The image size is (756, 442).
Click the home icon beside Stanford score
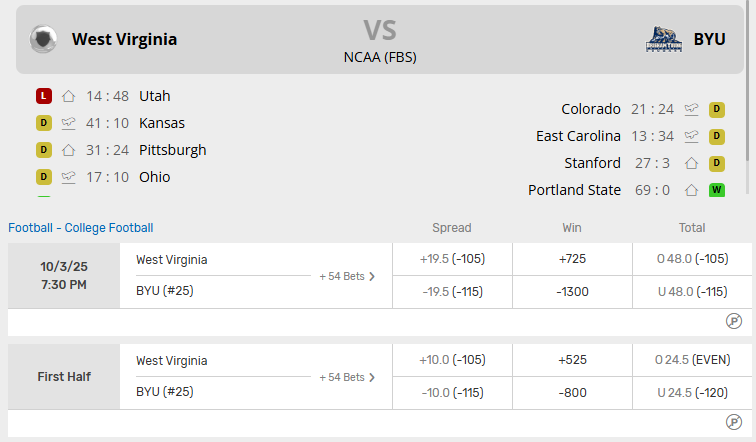(691, 163)
